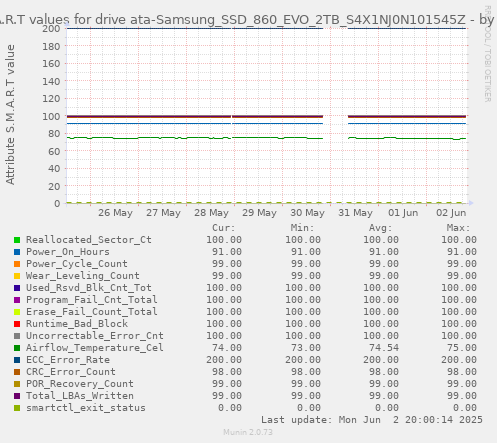Viewport: 497px width, 443px height.
Task: Click the Reallocated_Sector_Ct green legend swatch
Action: (x=17, y=240)
